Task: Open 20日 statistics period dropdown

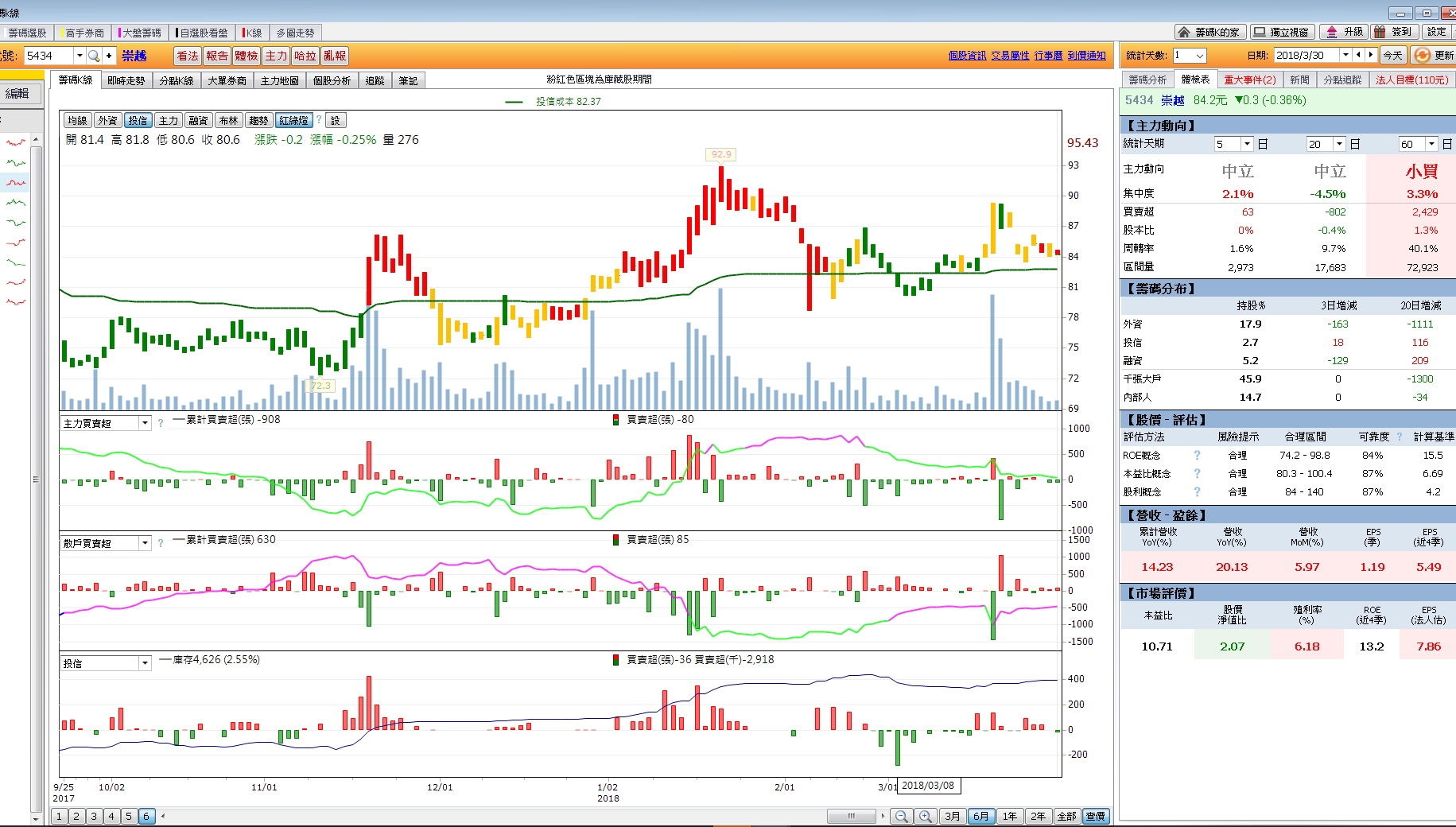Action: (x=1339, y=144)
